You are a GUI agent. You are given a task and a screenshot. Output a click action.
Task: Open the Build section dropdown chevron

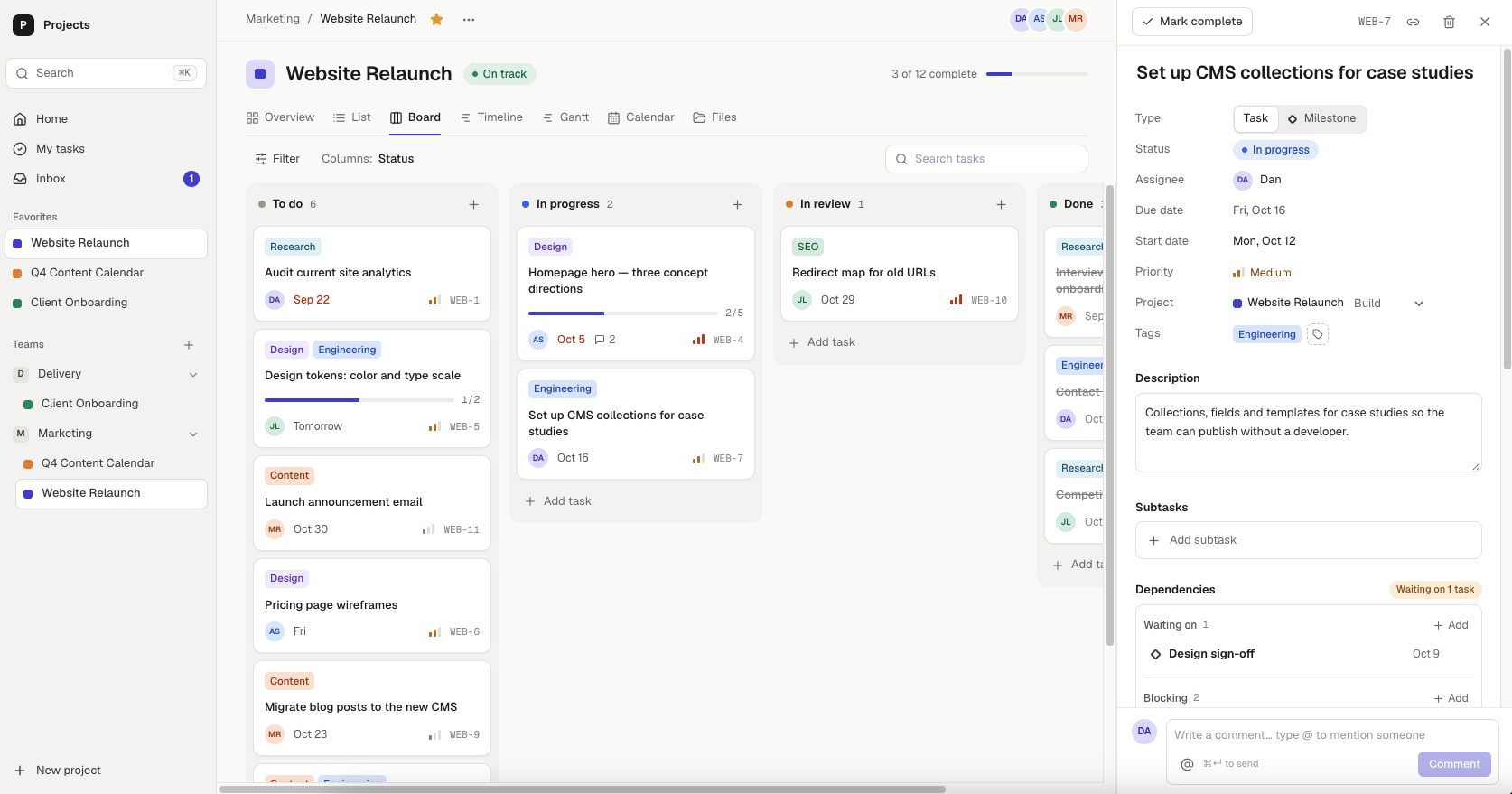(1418, 304)
